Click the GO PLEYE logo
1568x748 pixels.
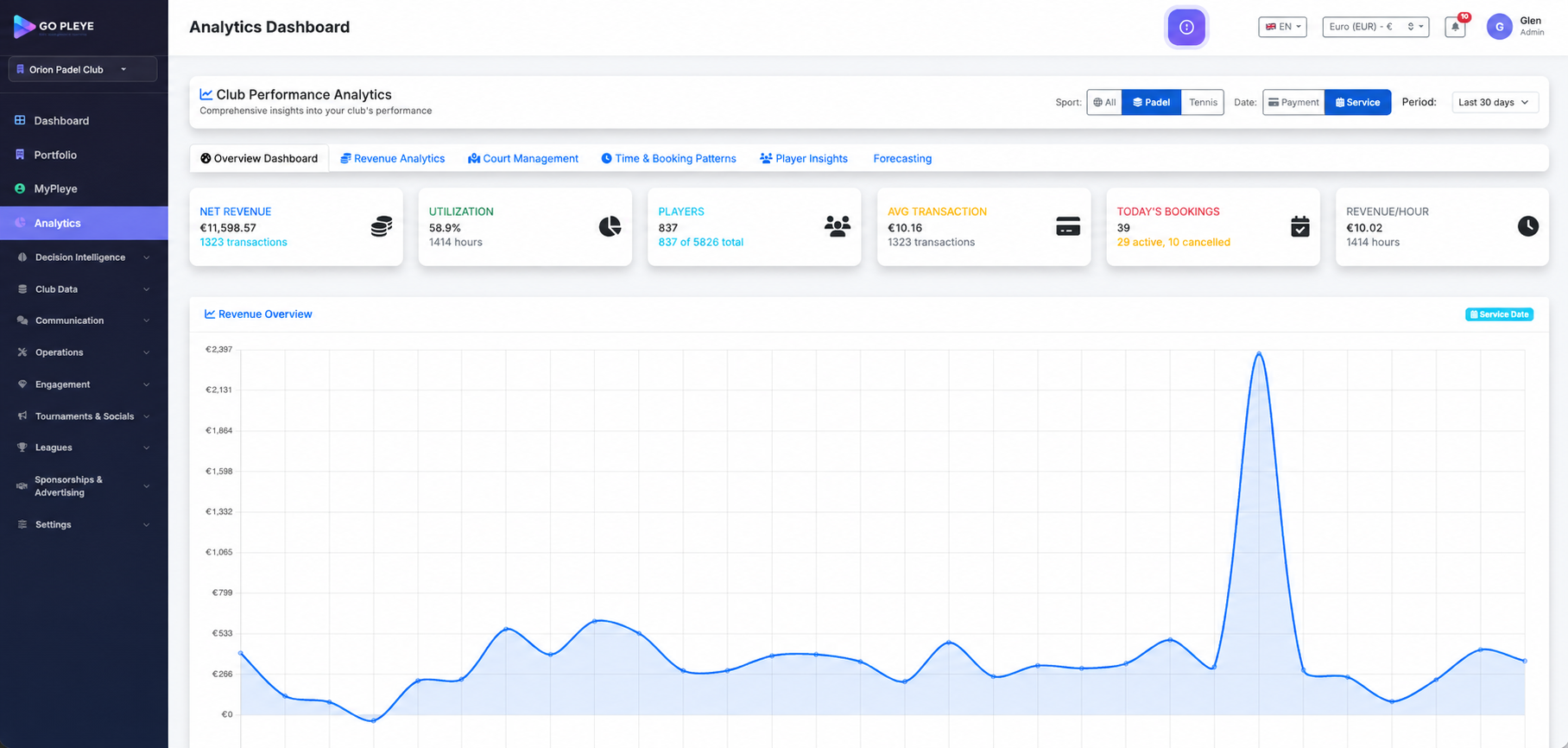coord(54,27)
